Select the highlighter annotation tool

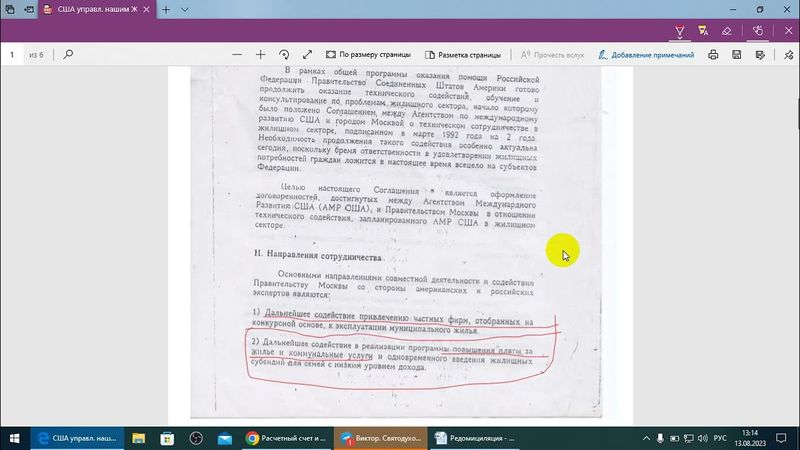click(703, 31)
